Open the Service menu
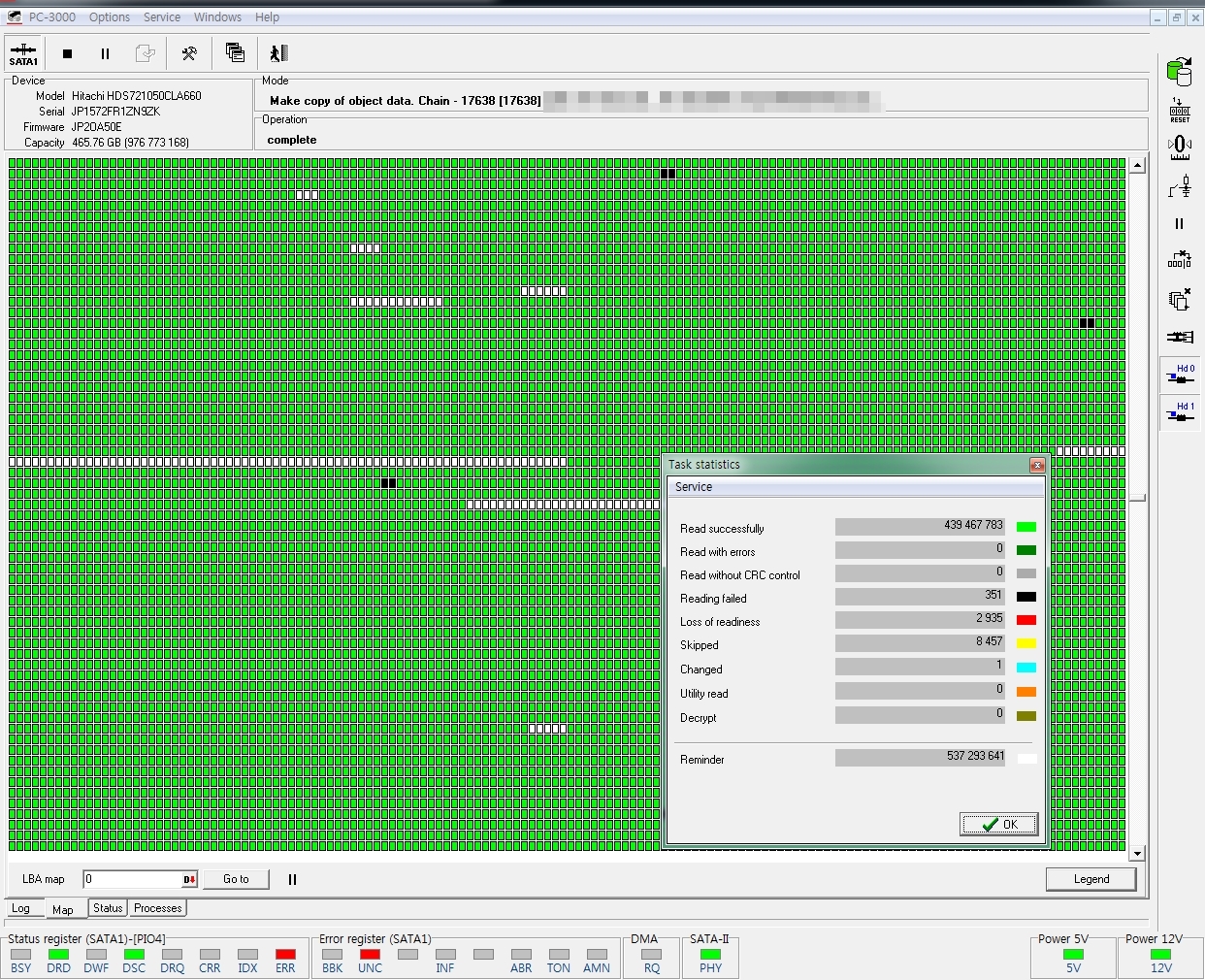This screenshot has height=980, width=1205. (x=162, y=17)
